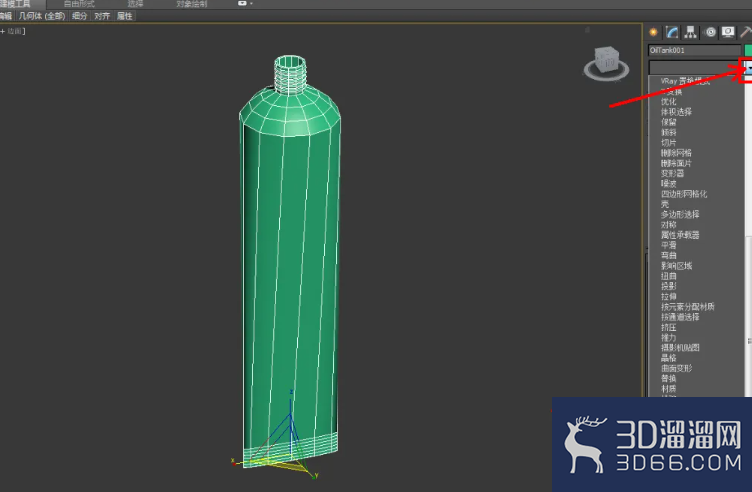The image size is (752, 492).
Task: Choose 切片 modifier from list
Action: pyautogui.click(x=669, y=142)
